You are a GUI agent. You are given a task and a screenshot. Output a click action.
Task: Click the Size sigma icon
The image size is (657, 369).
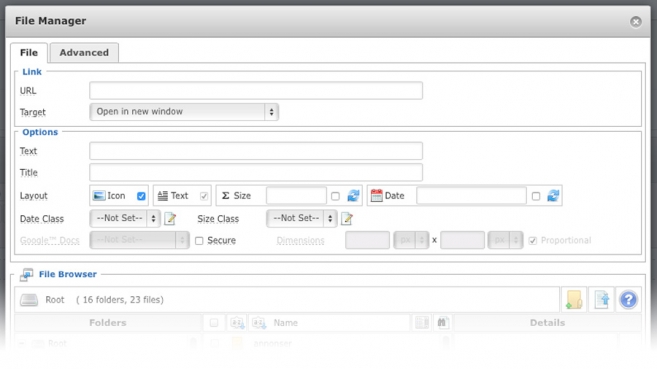(x=225, y=196)
